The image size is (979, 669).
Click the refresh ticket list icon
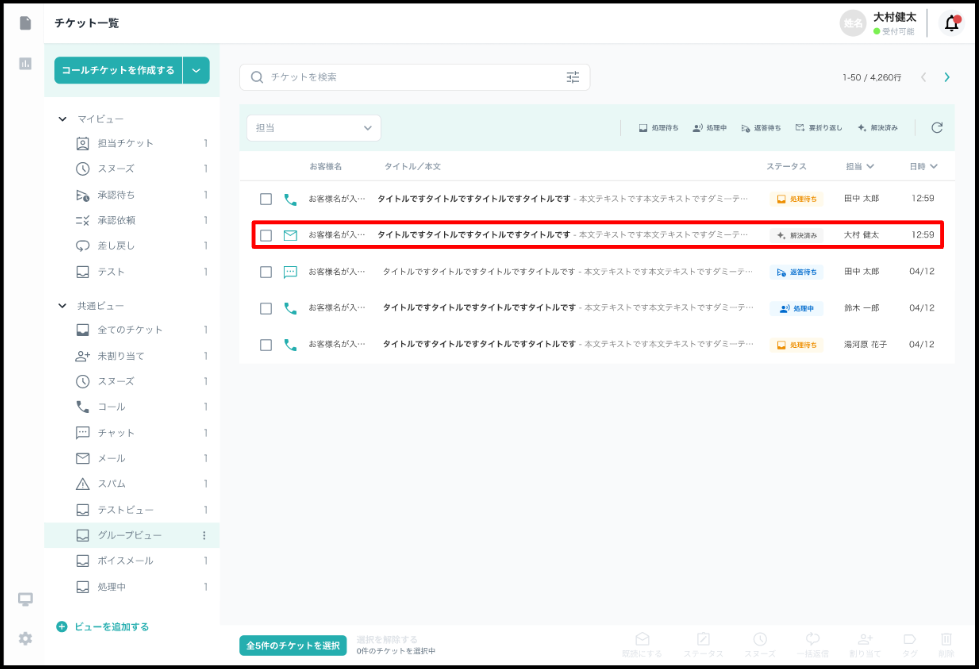click(937, 128)
